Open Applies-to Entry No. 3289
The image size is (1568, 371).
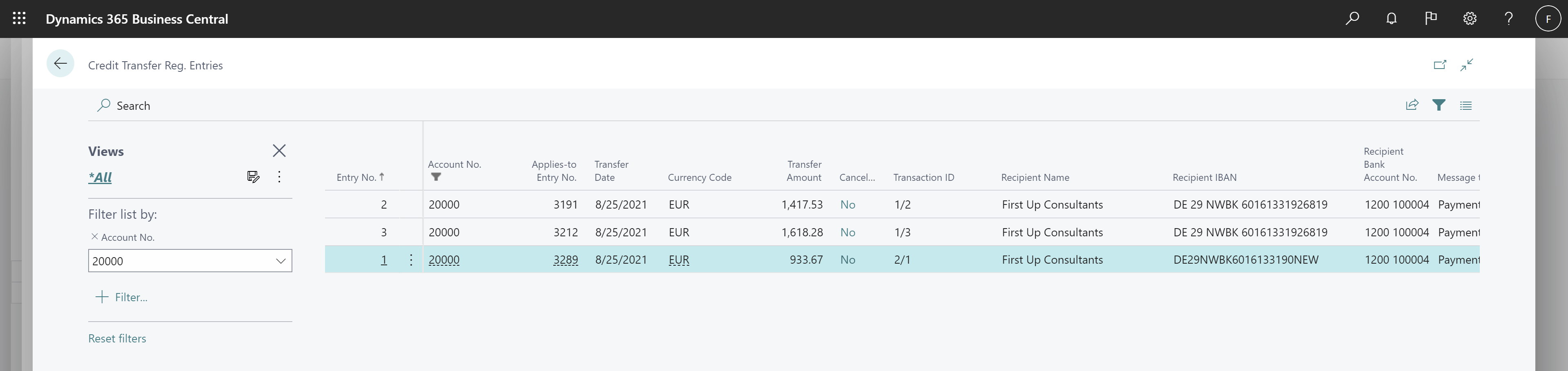click(566, 260)
